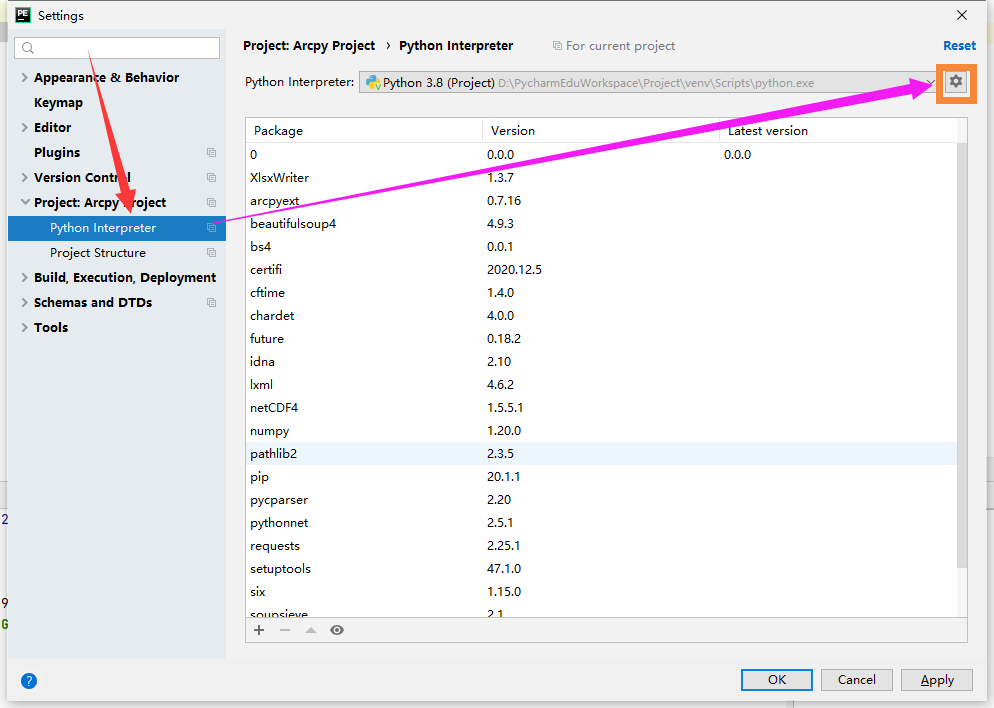The height and width of the screenshot is (708, 994).
Task: Click the project-level icon beside Python Interpreter
Action: (212, 228)
